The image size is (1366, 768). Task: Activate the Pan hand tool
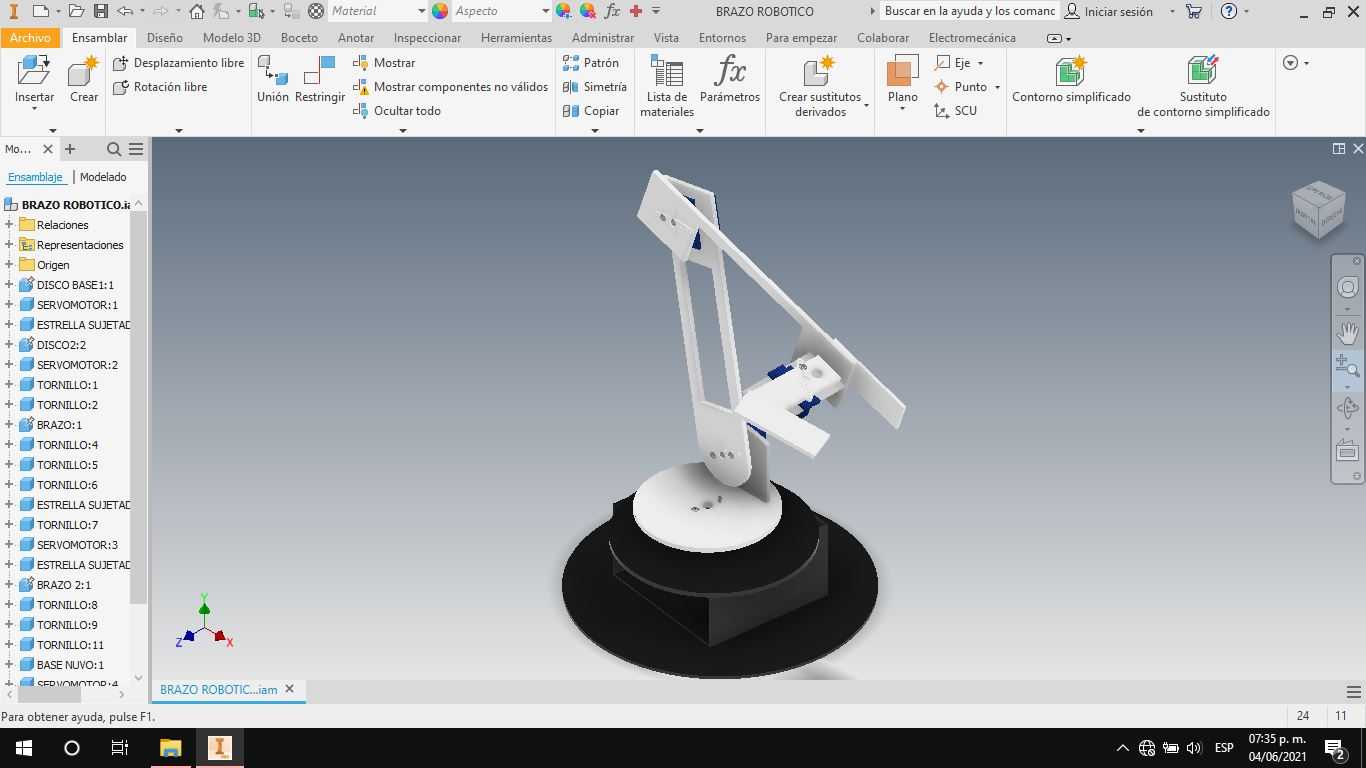1348,332
